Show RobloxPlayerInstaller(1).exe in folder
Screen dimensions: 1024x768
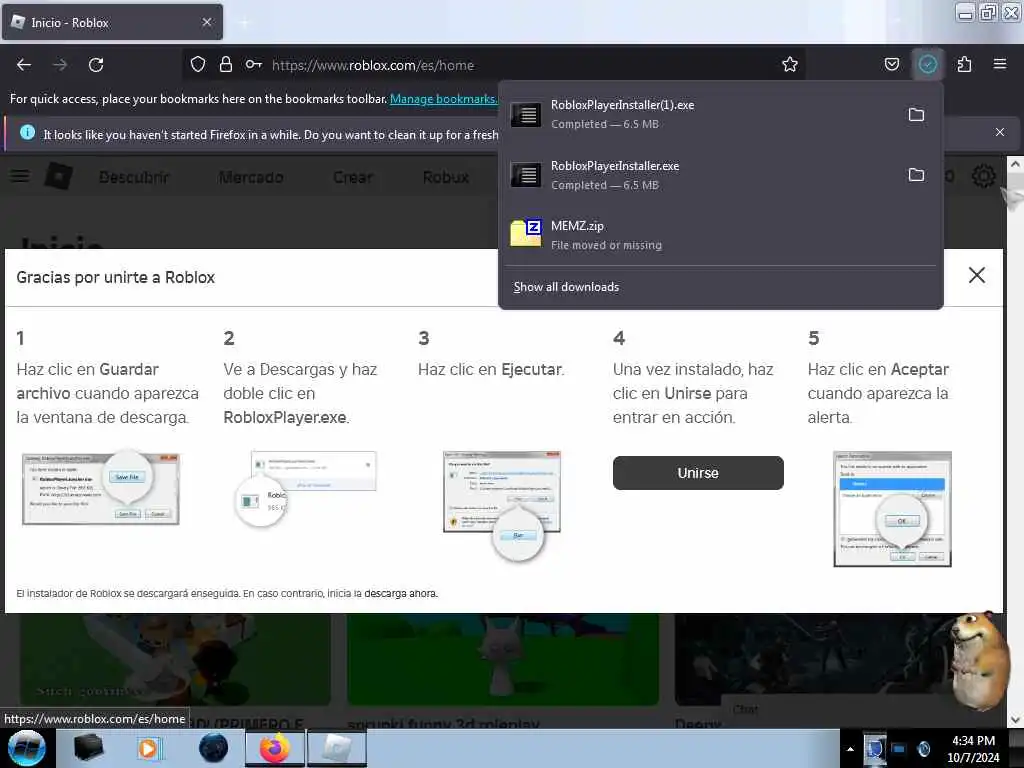(x=916, y=115)
